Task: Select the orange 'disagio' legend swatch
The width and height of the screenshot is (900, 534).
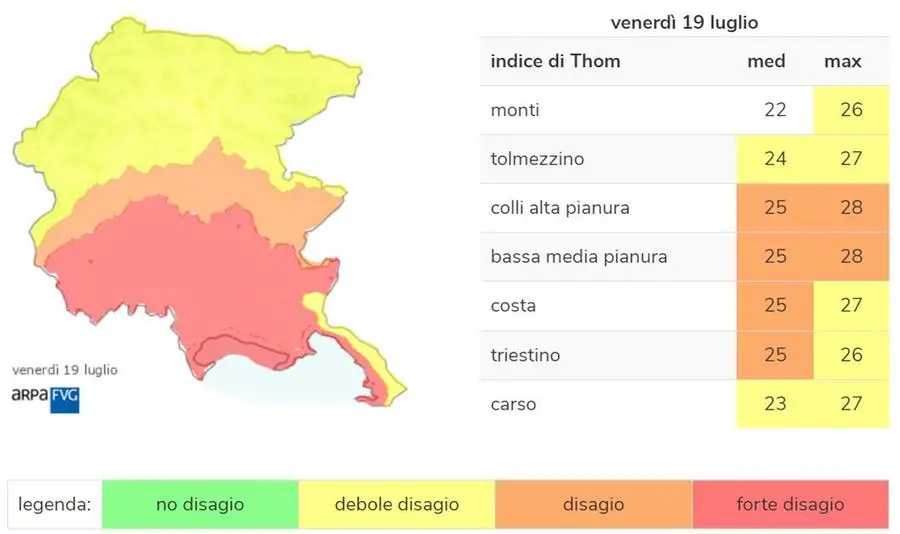Action: 593,504
